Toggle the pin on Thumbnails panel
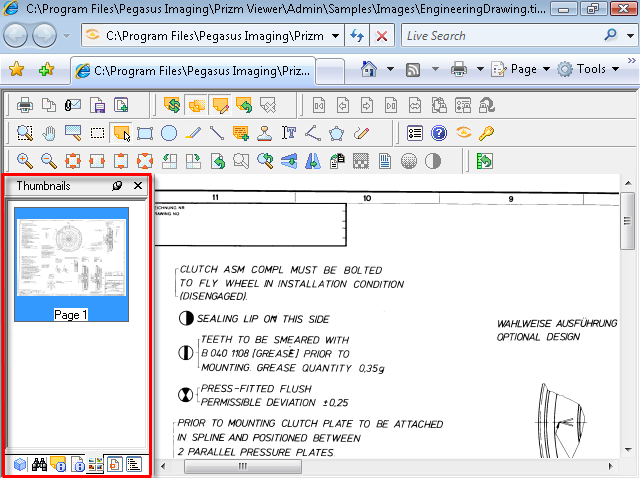This screenshot has width=640, height=478. click(x=117, y=186)
